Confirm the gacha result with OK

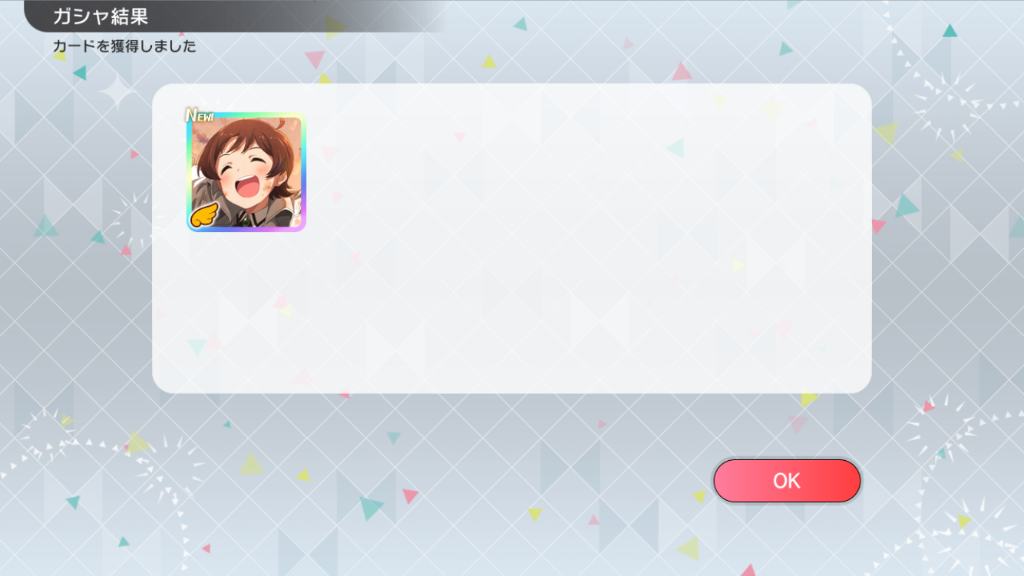click(787, 481)
